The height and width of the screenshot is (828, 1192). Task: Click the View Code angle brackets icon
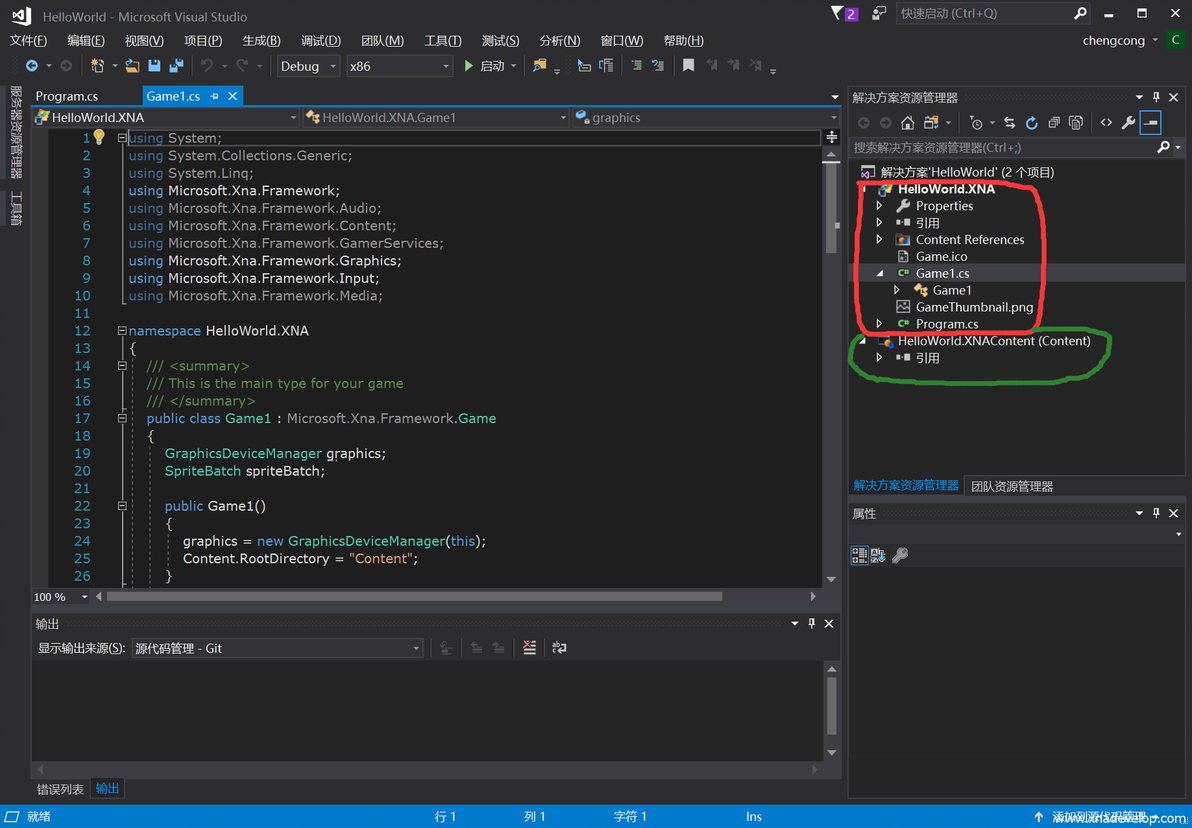[1106, 122]
